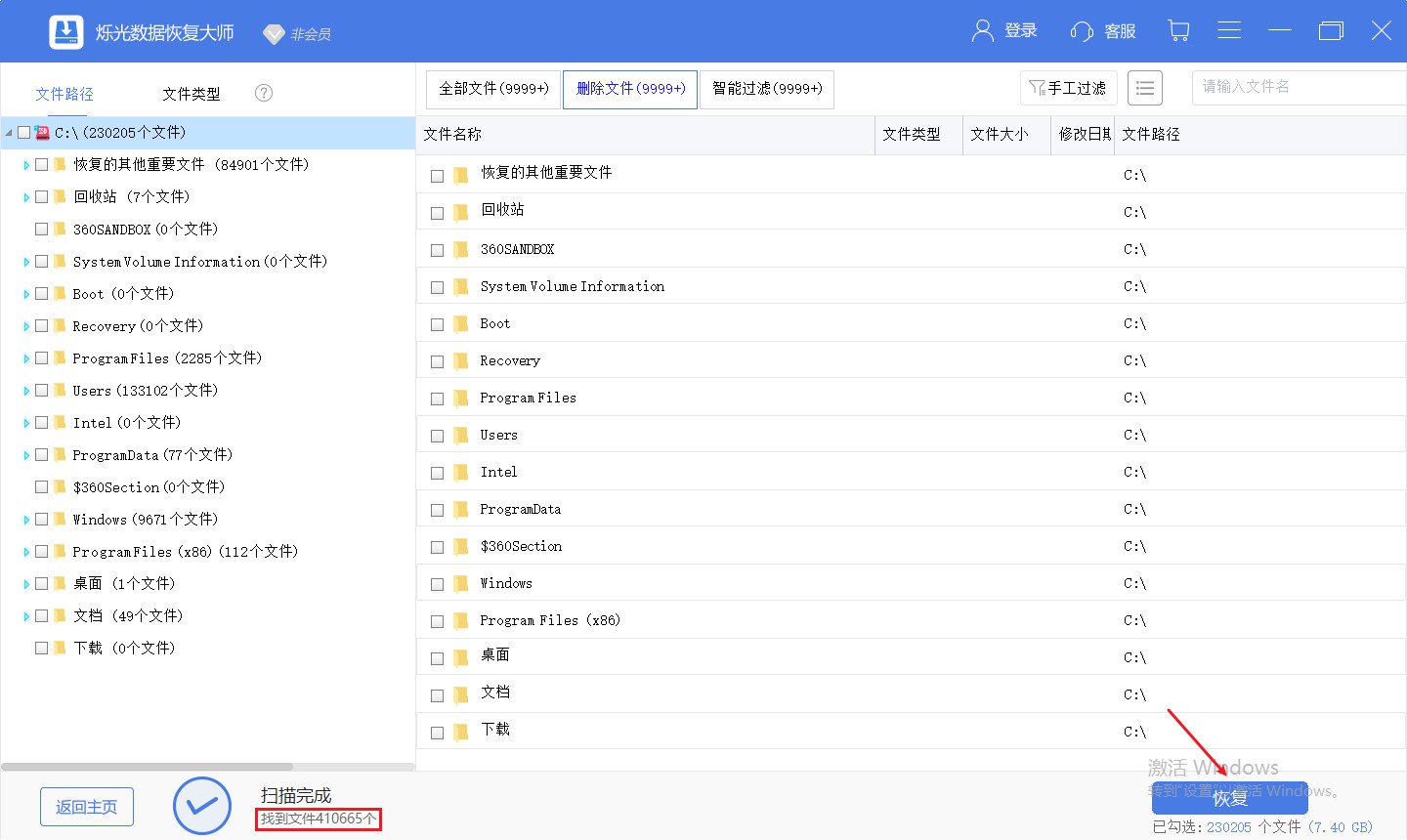The width and height of the screenshot is (1407, 840).
Task: Check the Users row checkbox in file list
Action: (437, 435)
